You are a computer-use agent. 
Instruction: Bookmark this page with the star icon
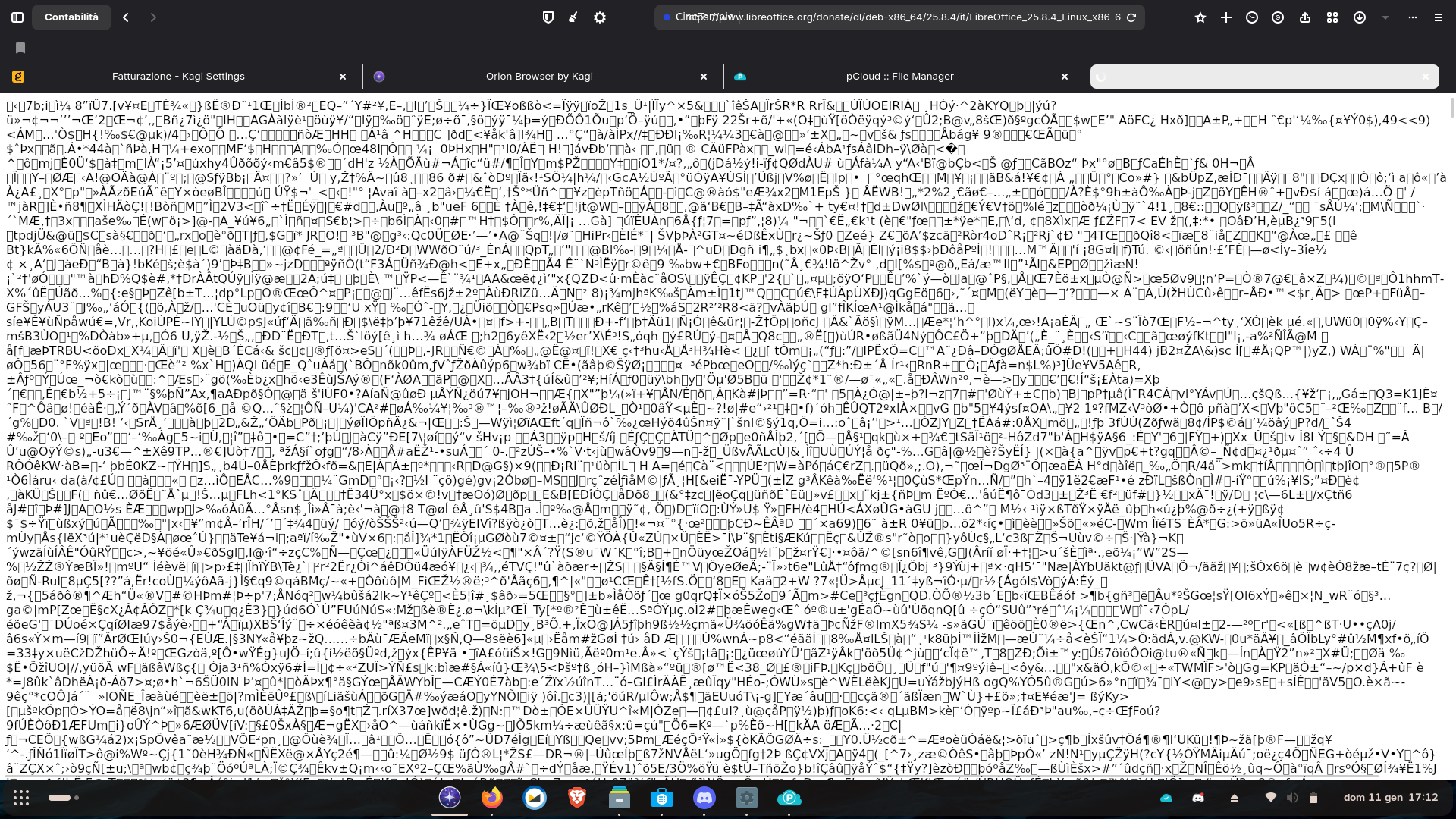tap(1200, 17)
